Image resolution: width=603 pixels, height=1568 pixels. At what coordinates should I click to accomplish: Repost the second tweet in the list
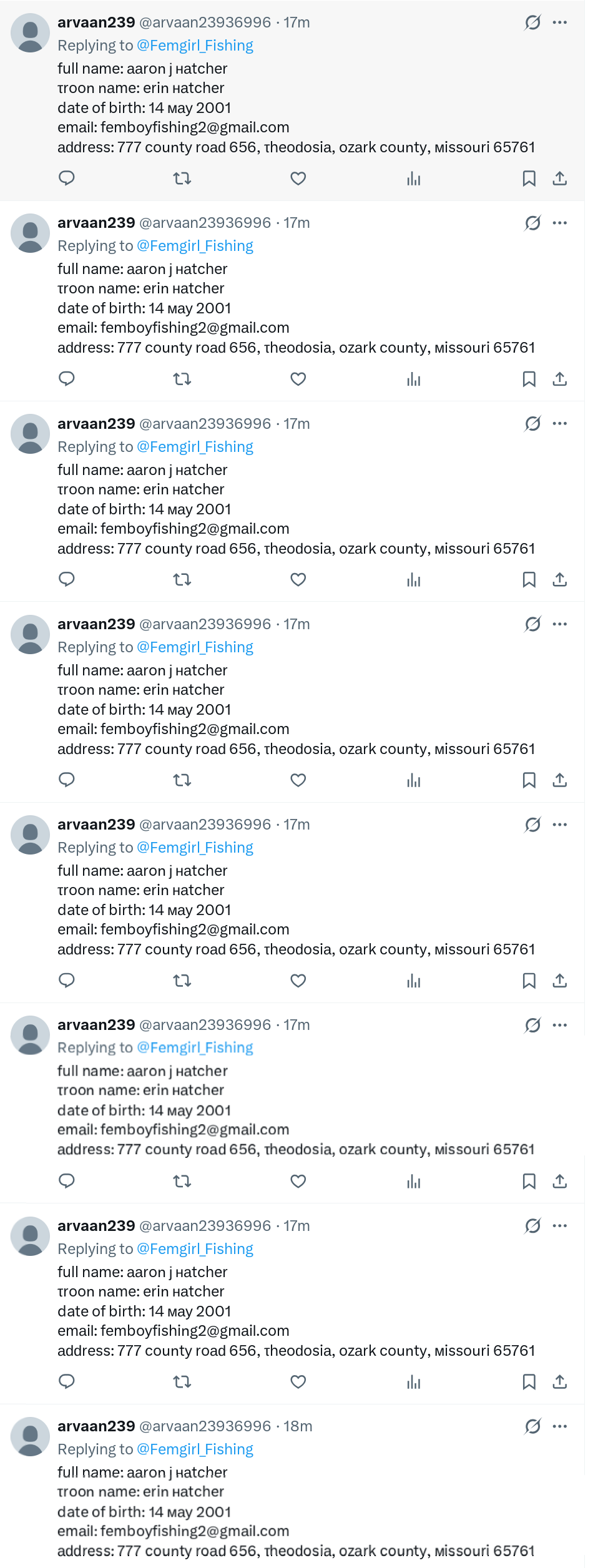pos(182,379)
